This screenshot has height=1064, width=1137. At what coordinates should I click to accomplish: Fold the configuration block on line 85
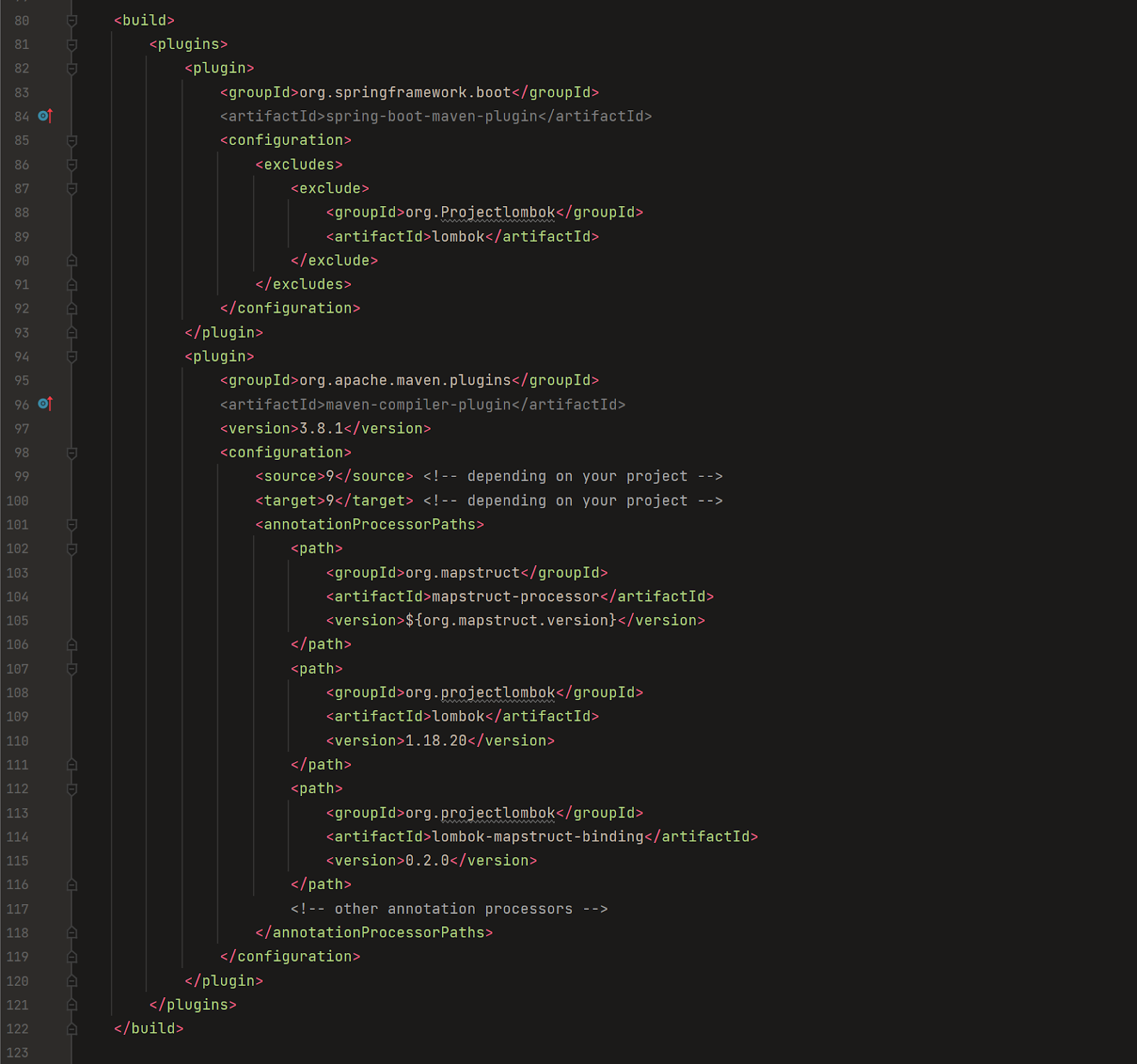(72, 141)
